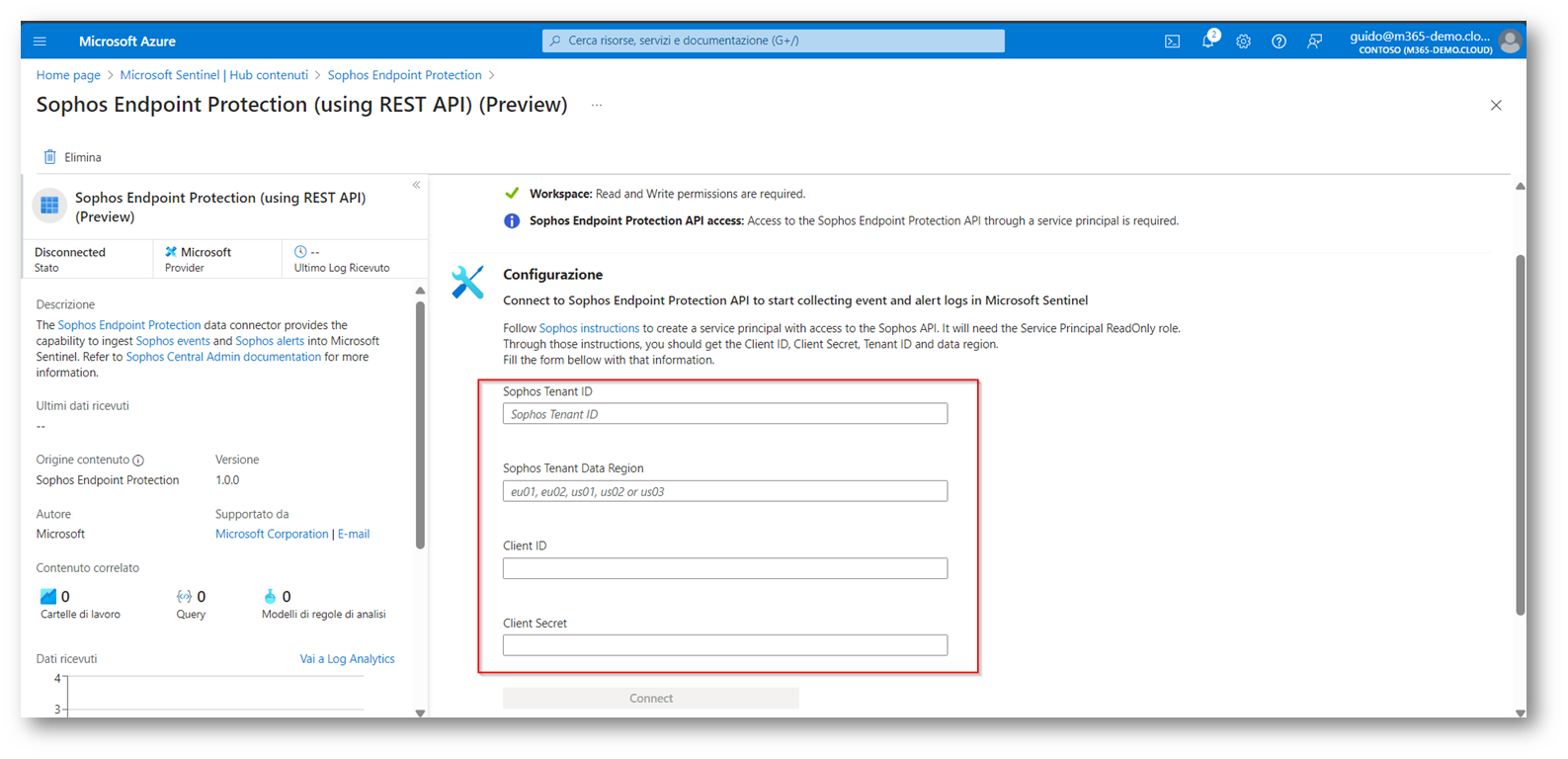The height and width of the screenshot is (759, 1568).
Task: Click the Microsoft provider icon
Action: tap(171, 252)
